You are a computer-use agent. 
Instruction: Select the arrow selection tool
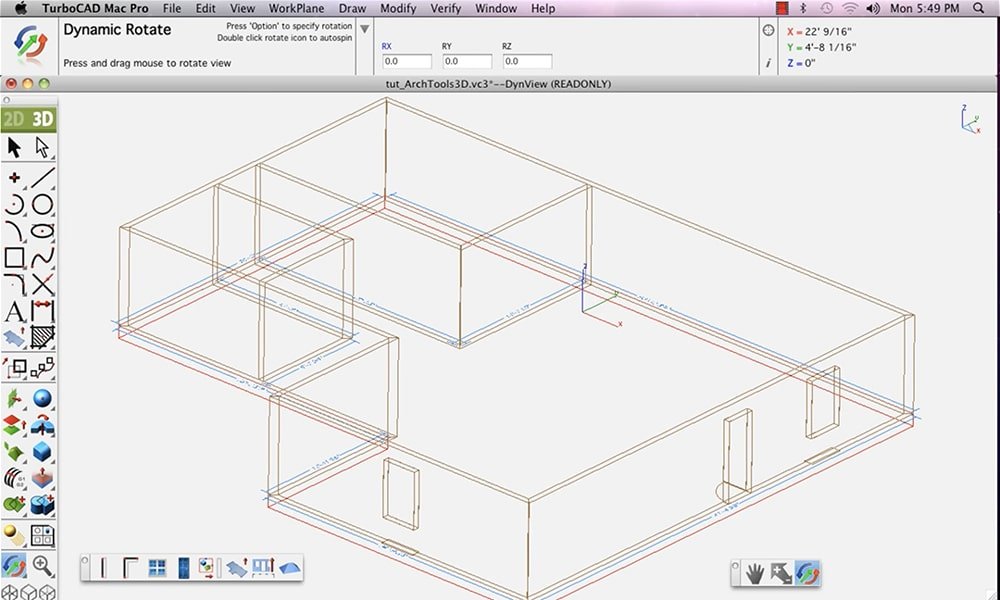tap(14, 148)
